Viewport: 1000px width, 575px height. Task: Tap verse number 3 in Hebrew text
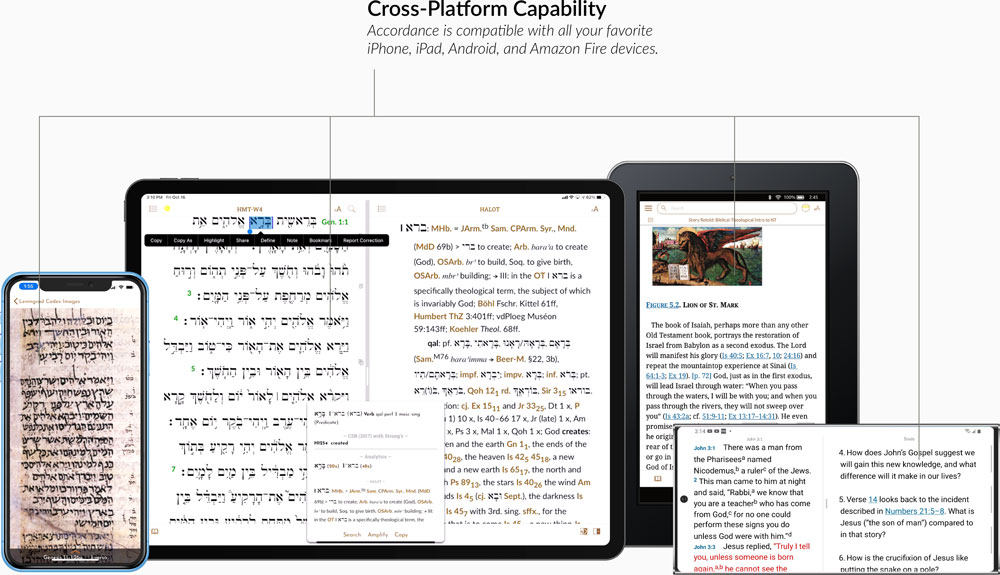coord(189,293)
